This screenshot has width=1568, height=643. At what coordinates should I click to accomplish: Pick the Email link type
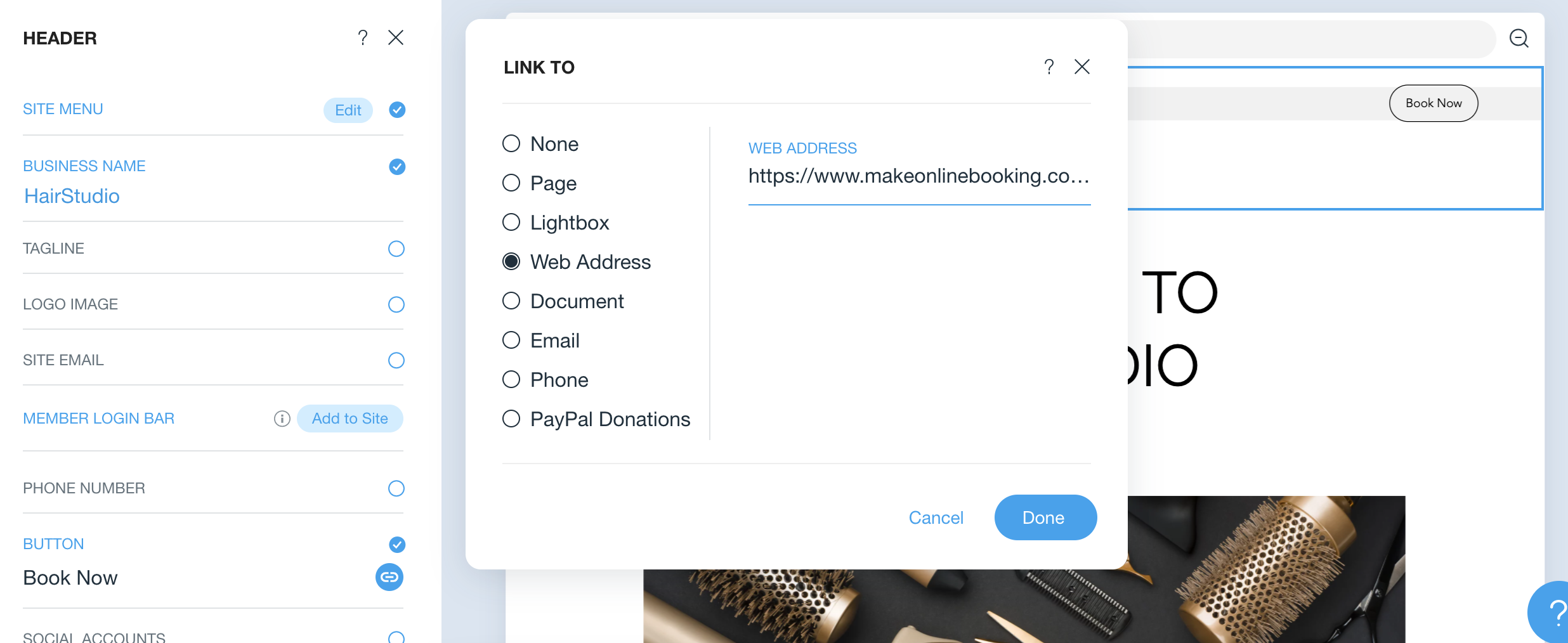[x=511, y=340]
